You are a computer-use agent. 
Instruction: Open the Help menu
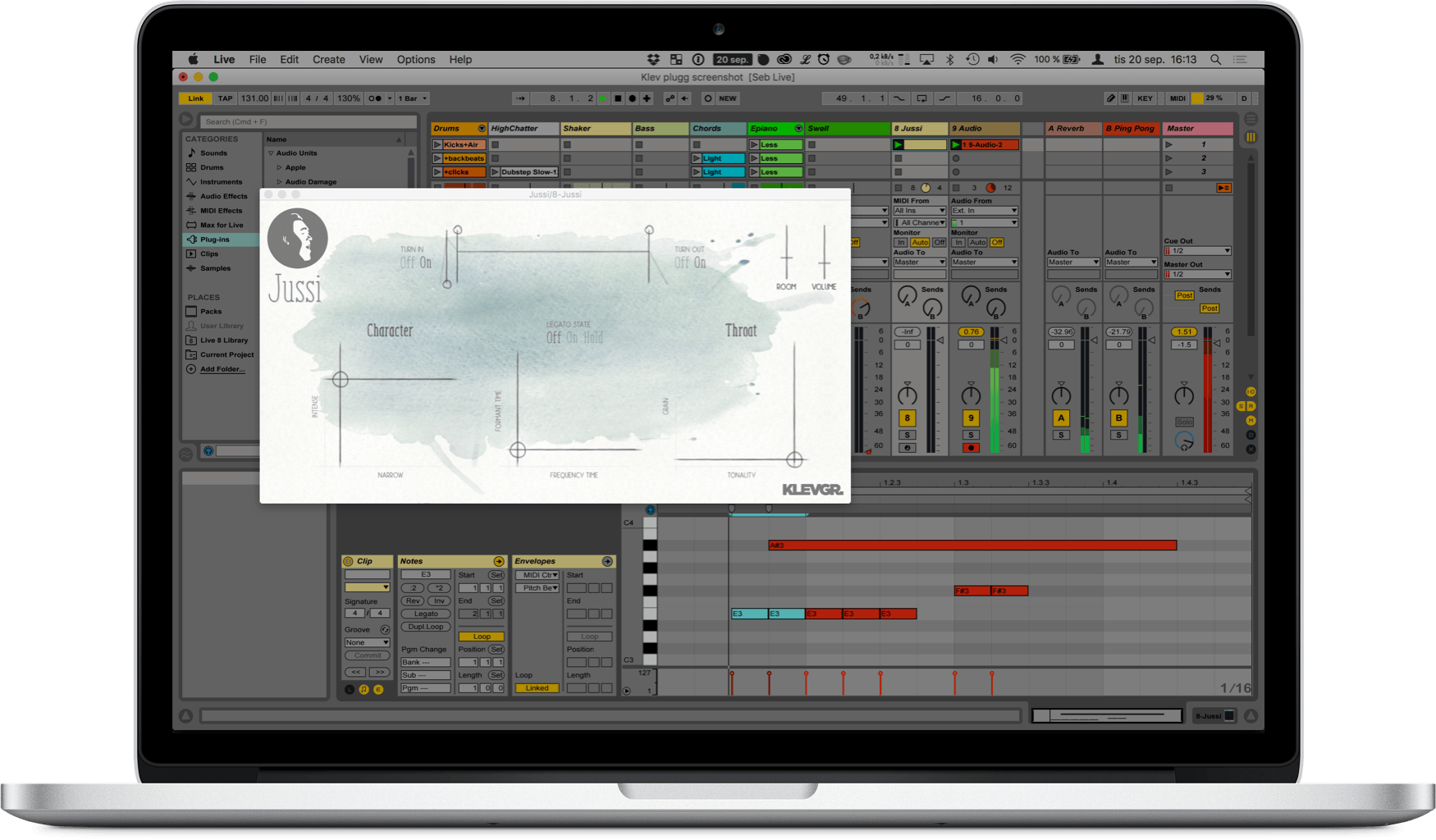tap(460, 60)
